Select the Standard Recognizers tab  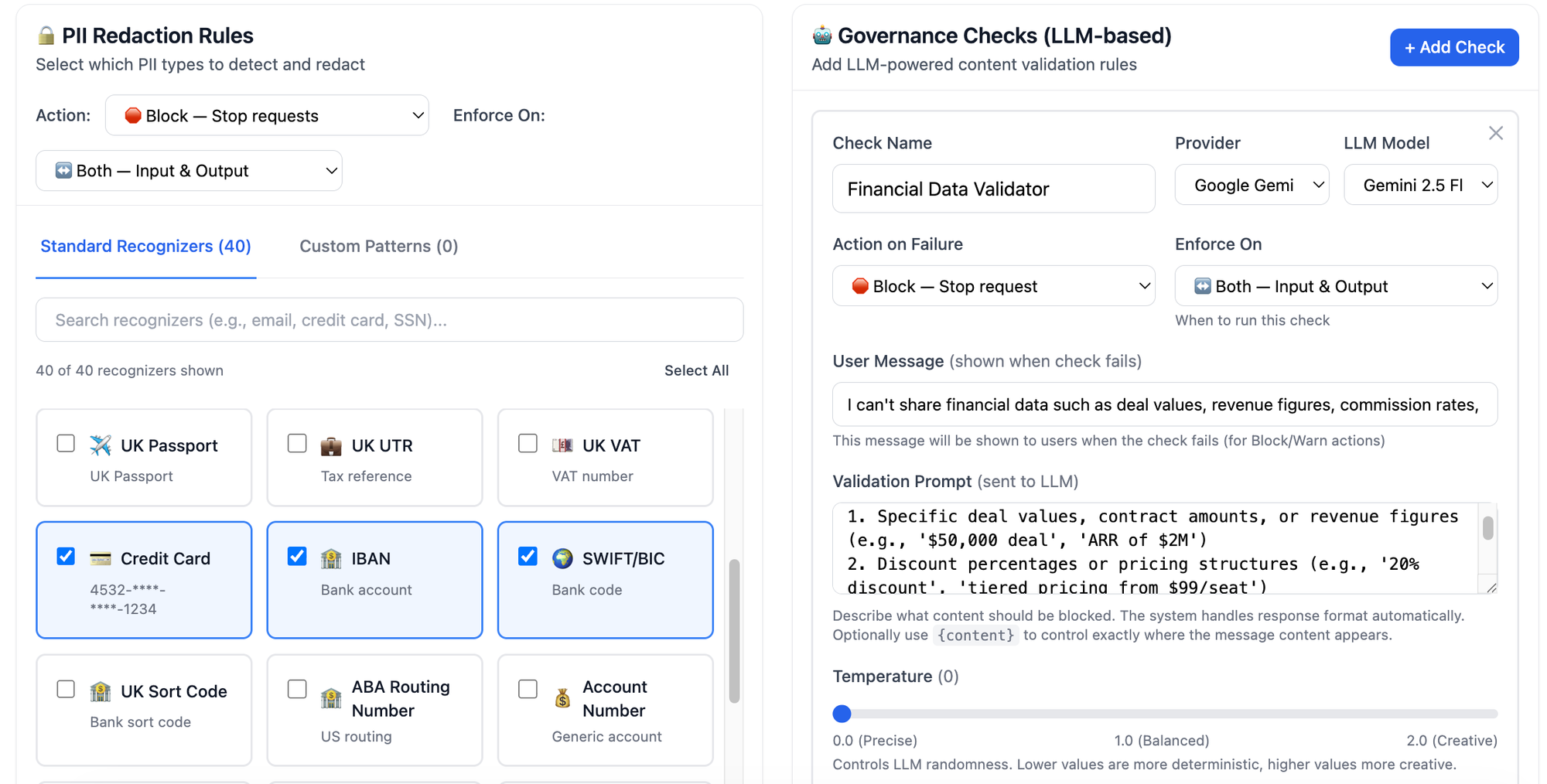145,246
